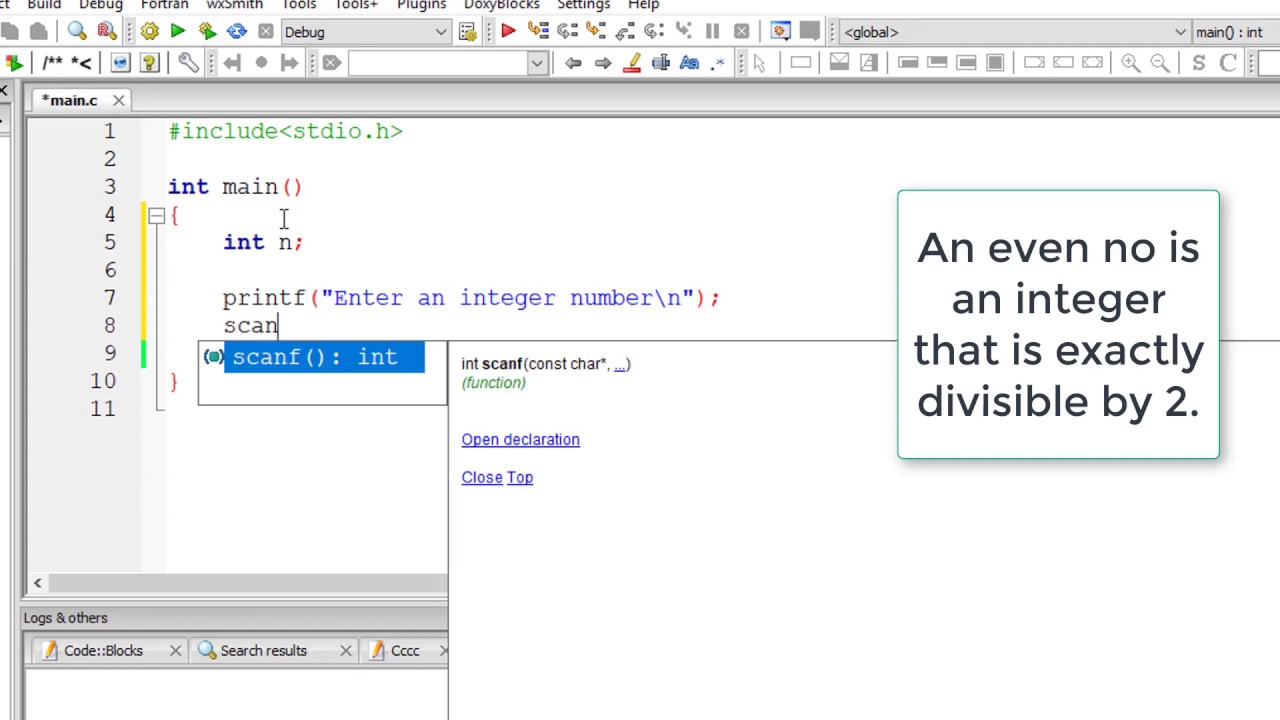Open the Build menu
Screen dimensions: 1280x720
coord(44,5)
